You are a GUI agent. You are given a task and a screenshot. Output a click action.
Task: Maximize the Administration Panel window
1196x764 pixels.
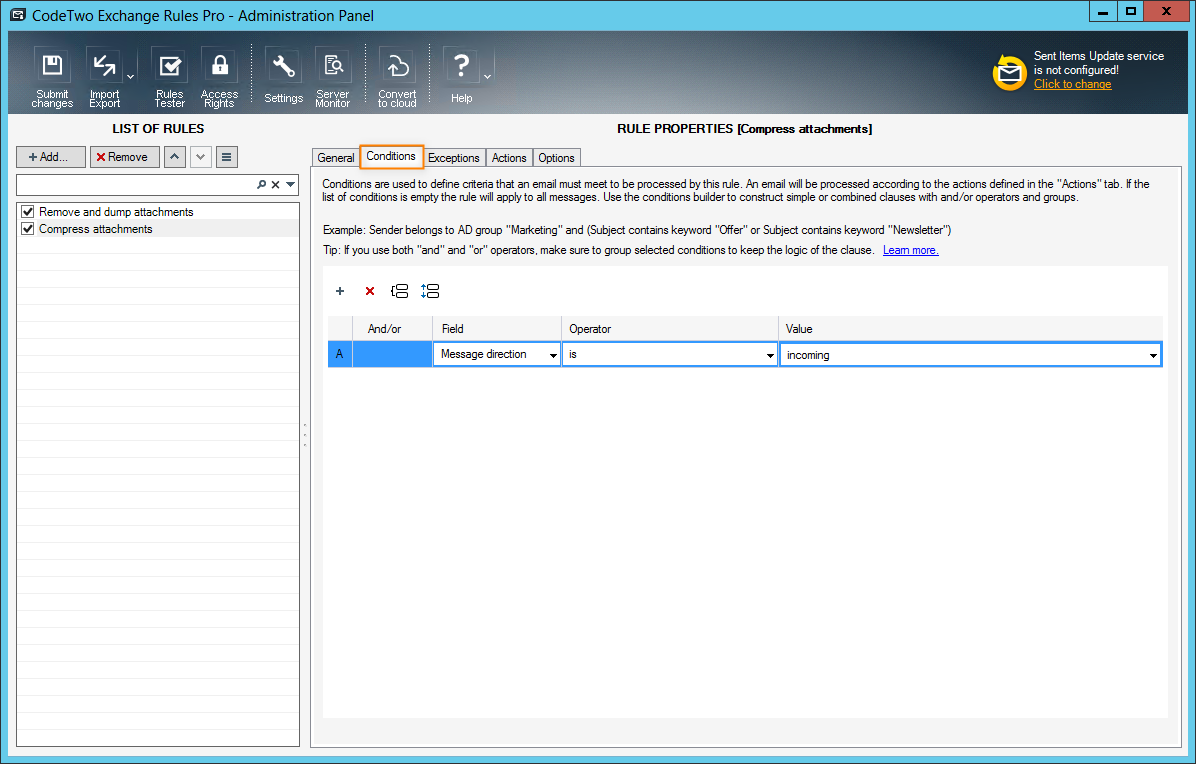click(x=1130, y=12)
